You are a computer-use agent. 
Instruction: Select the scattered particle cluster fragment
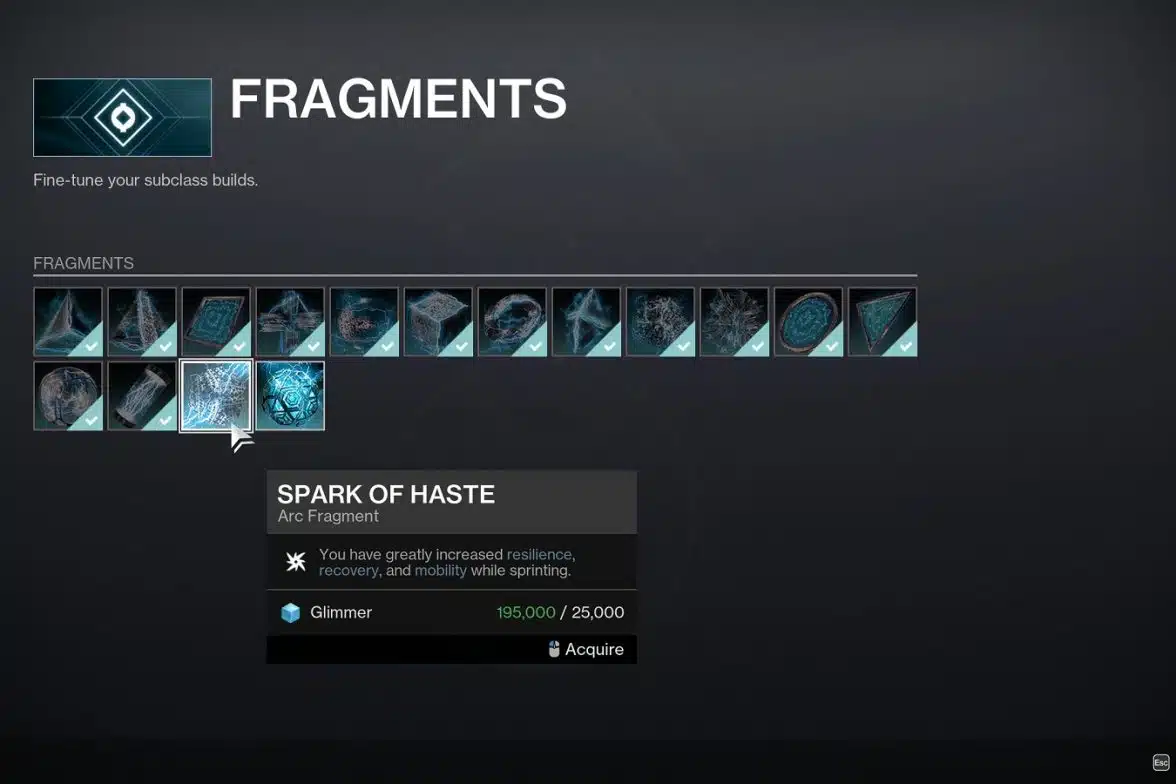coord(660,321)
